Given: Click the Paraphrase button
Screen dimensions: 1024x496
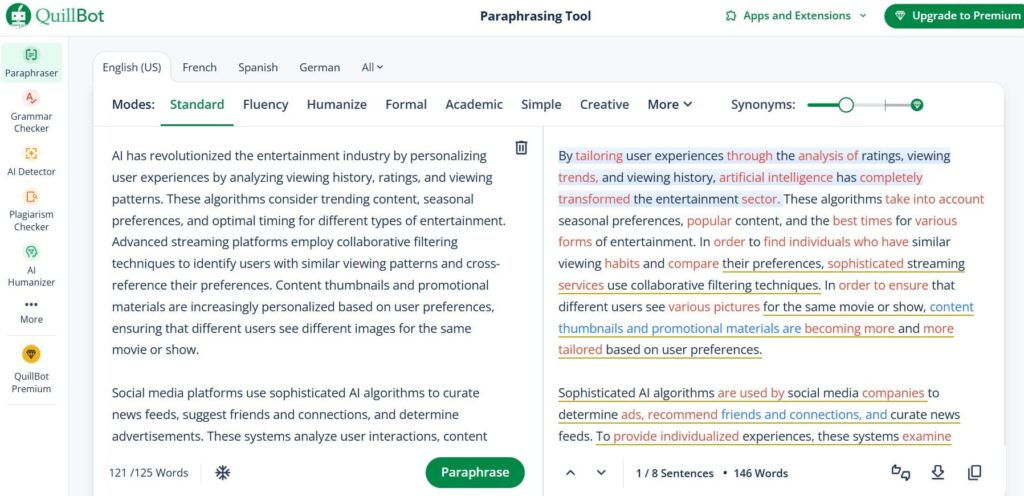Looking at the screenshot, I should pos(475,473).
